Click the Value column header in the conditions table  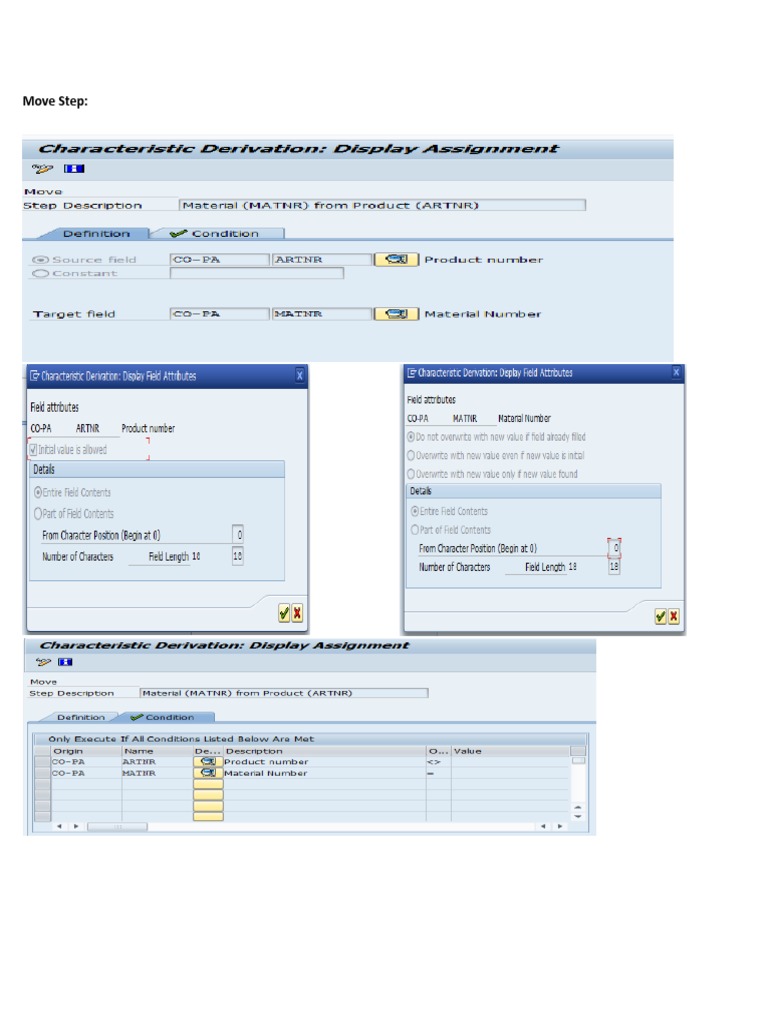point(511,751)
